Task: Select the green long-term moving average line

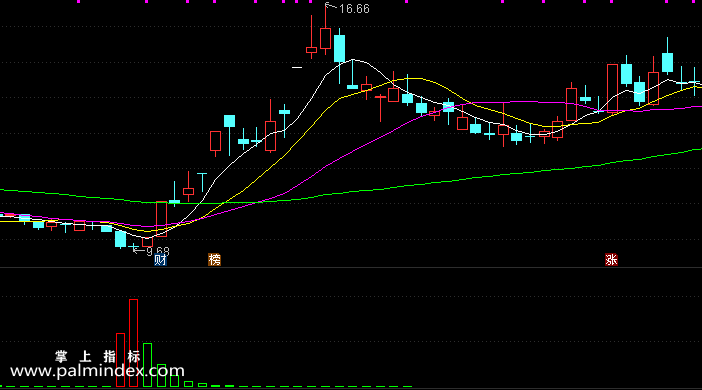Action: point(448,181)
